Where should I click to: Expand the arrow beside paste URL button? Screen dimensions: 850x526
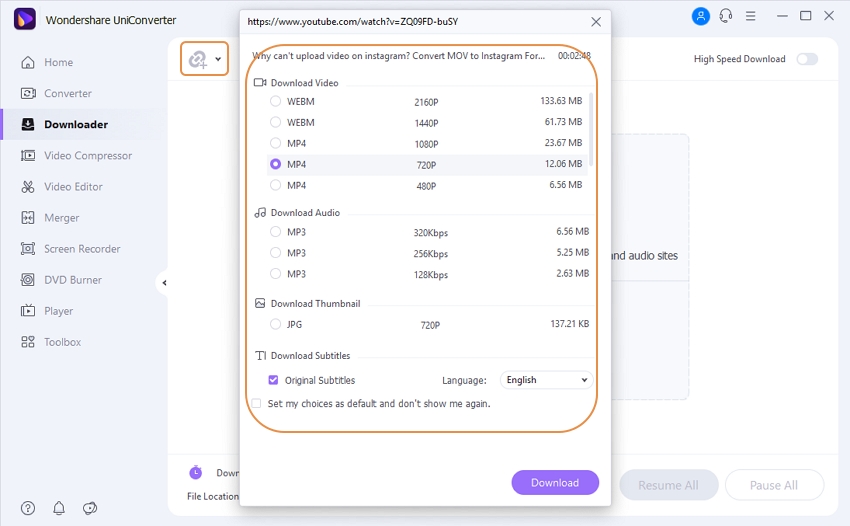click(x=219, y=60)
